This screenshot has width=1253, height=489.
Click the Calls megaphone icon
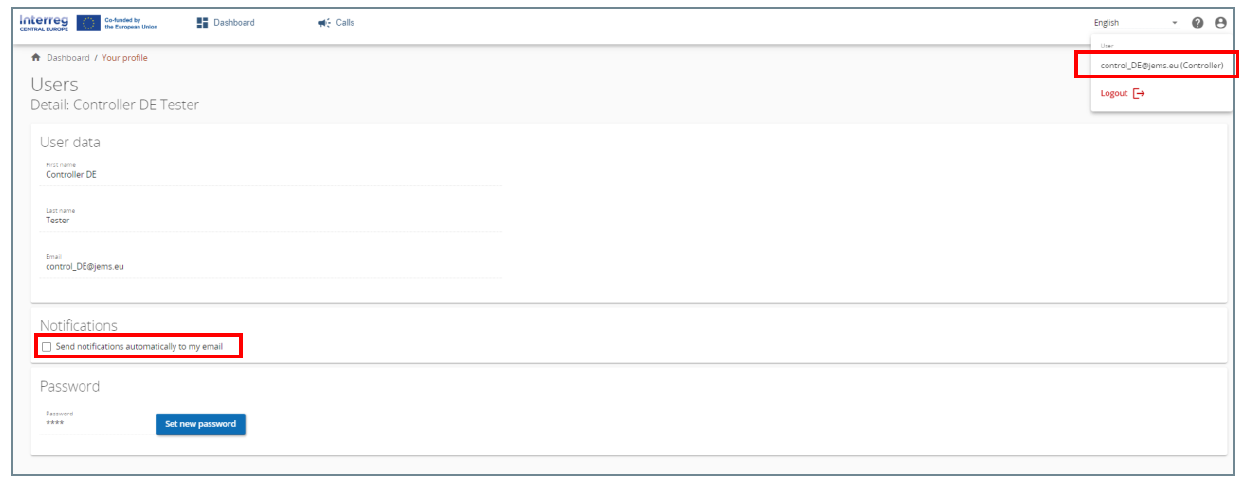(324, 23)
